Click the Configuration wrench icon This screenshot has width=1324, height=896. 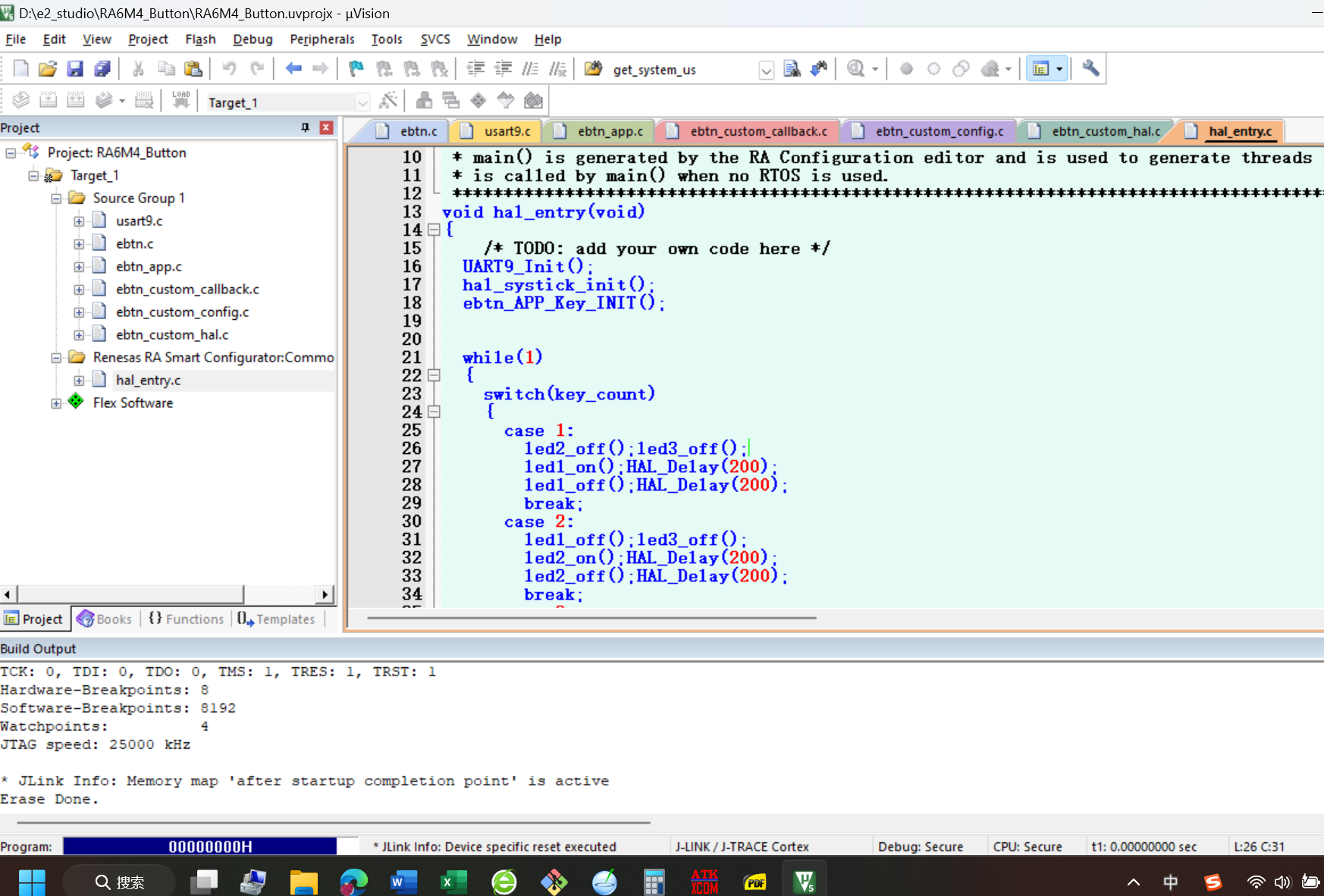click(x=1090, y=69)
